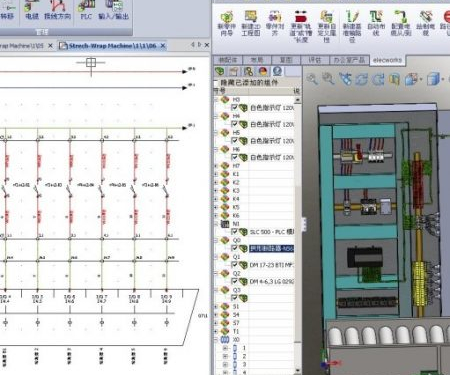Select the highlighted Q0 circuit breaker item
Image resolution: width=450 pixels, height=375 pixels.
click(x=271, y=248)
